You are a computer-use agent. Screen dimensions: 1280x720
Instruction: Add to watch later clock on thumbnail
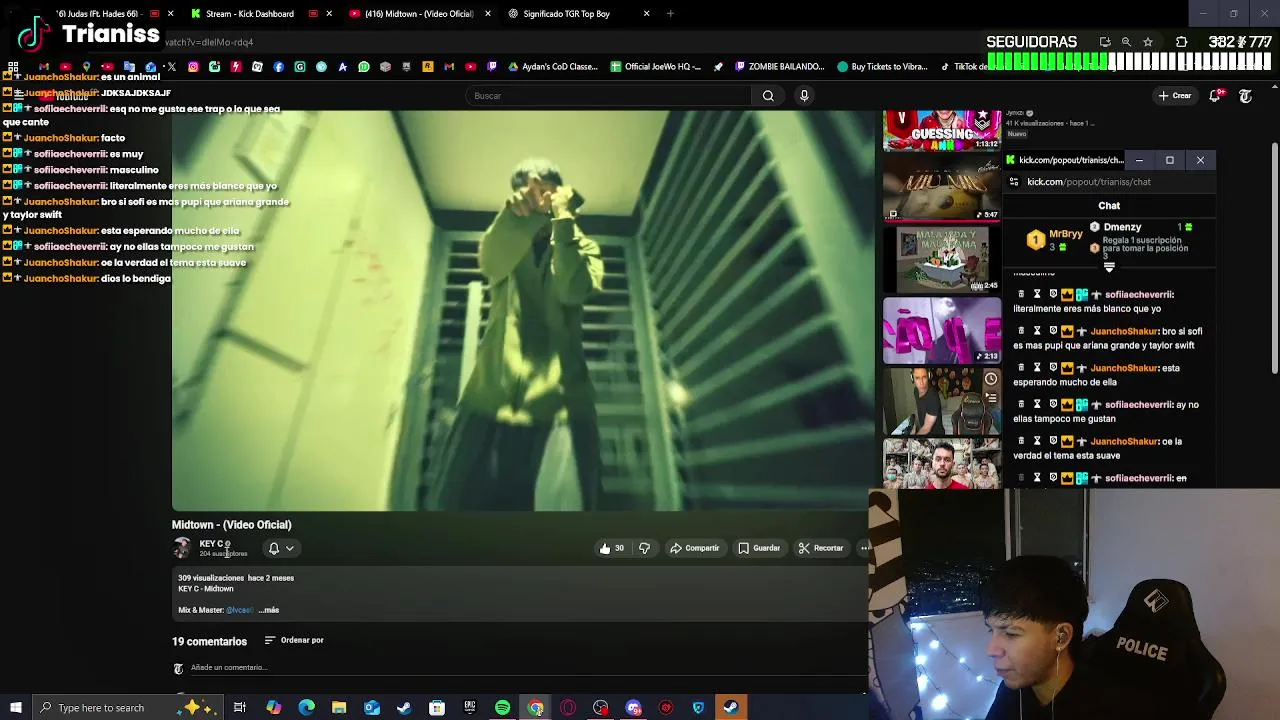pyautogui.click(x=990, y=379)
